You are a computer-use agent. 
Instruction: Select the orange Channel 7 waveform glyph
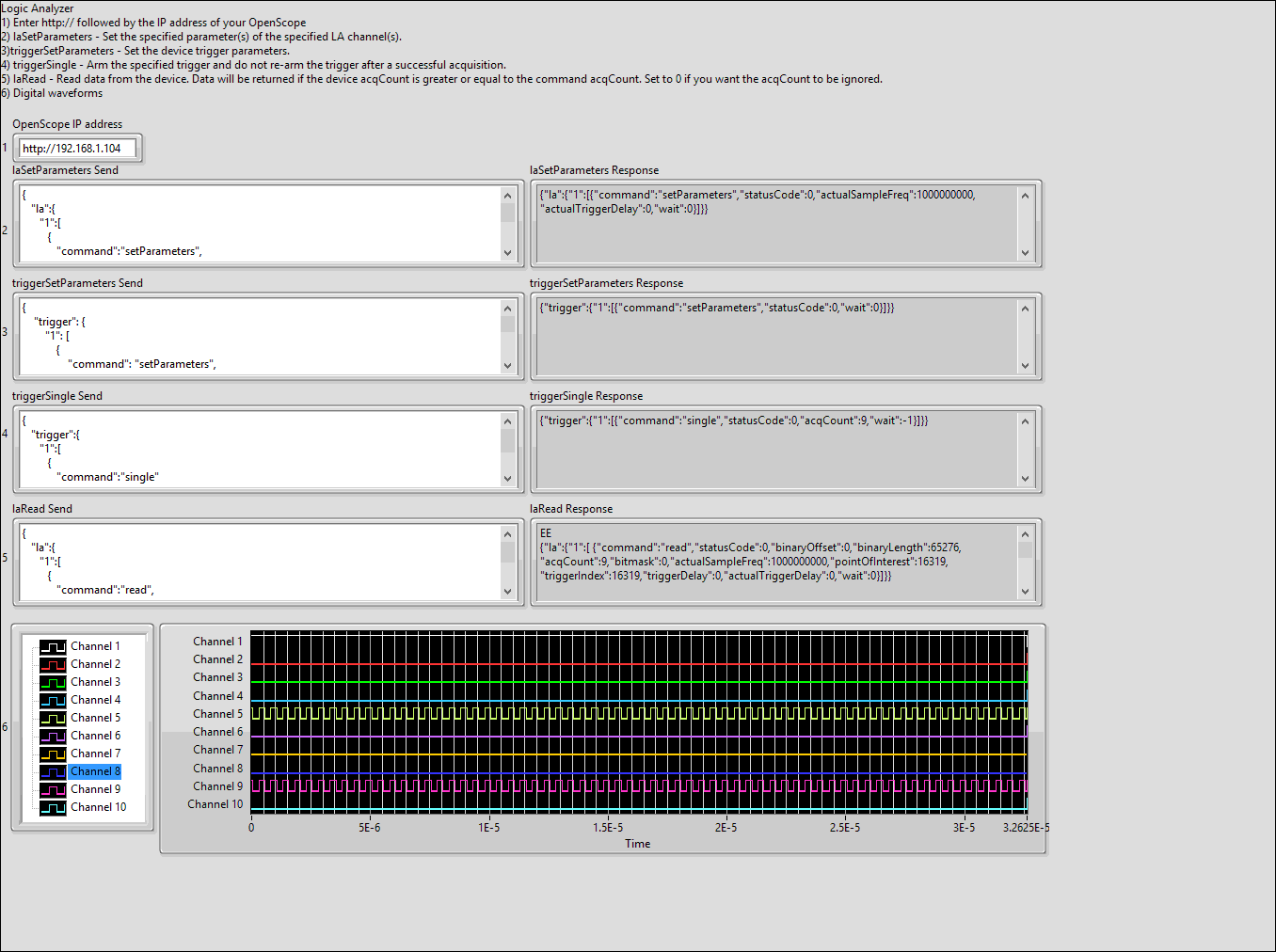pyautogui.click(x=52, y=753)
